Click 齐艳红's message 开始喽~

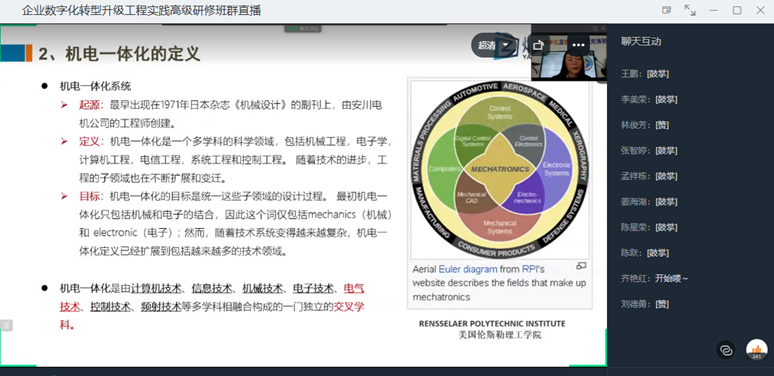[x=671, y=278]
